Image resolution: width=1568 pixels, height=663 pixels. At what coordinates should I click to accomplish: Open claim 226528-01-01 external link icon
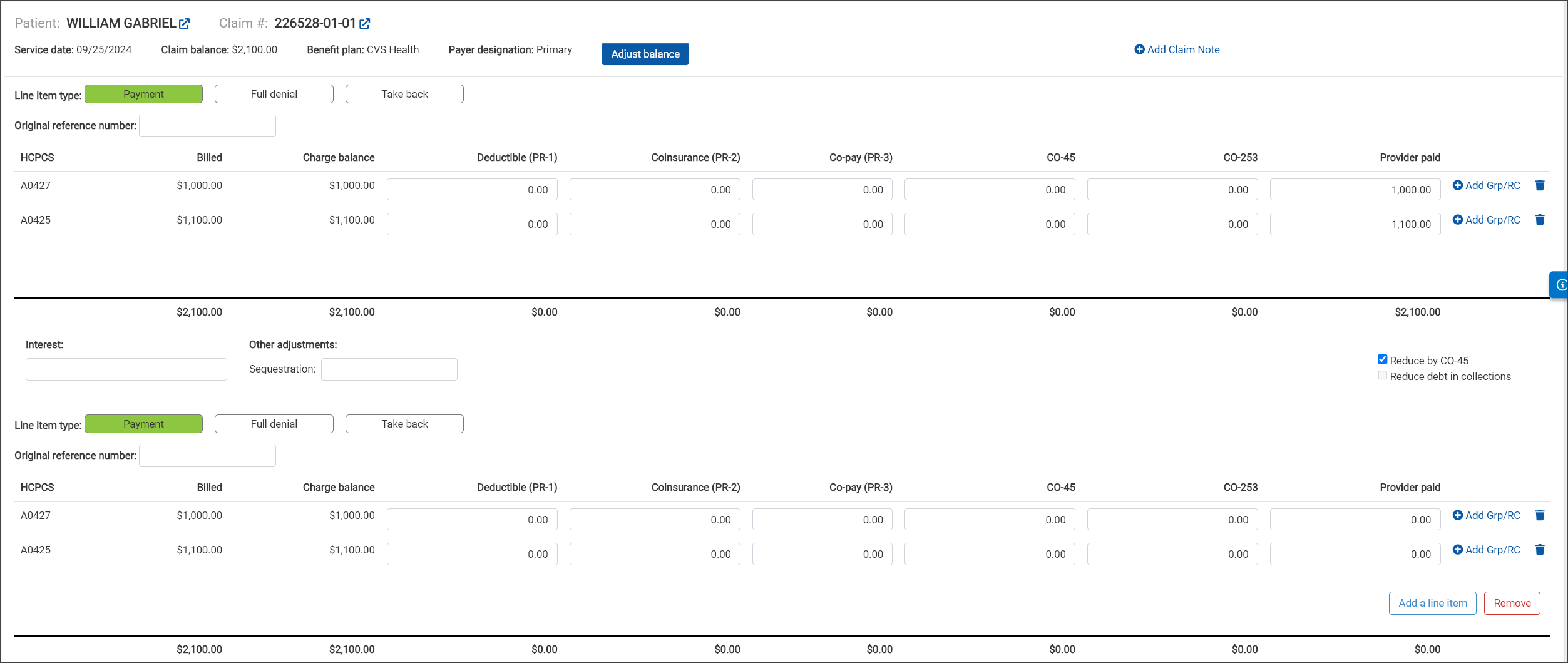click(x=364, y=24)
